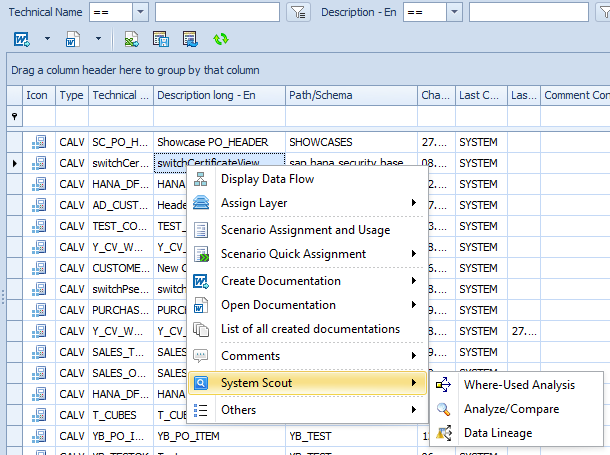Choose List of all created documentations
Image resolution: width=610 pixels, height=455 pixels.
click(310, 329)
